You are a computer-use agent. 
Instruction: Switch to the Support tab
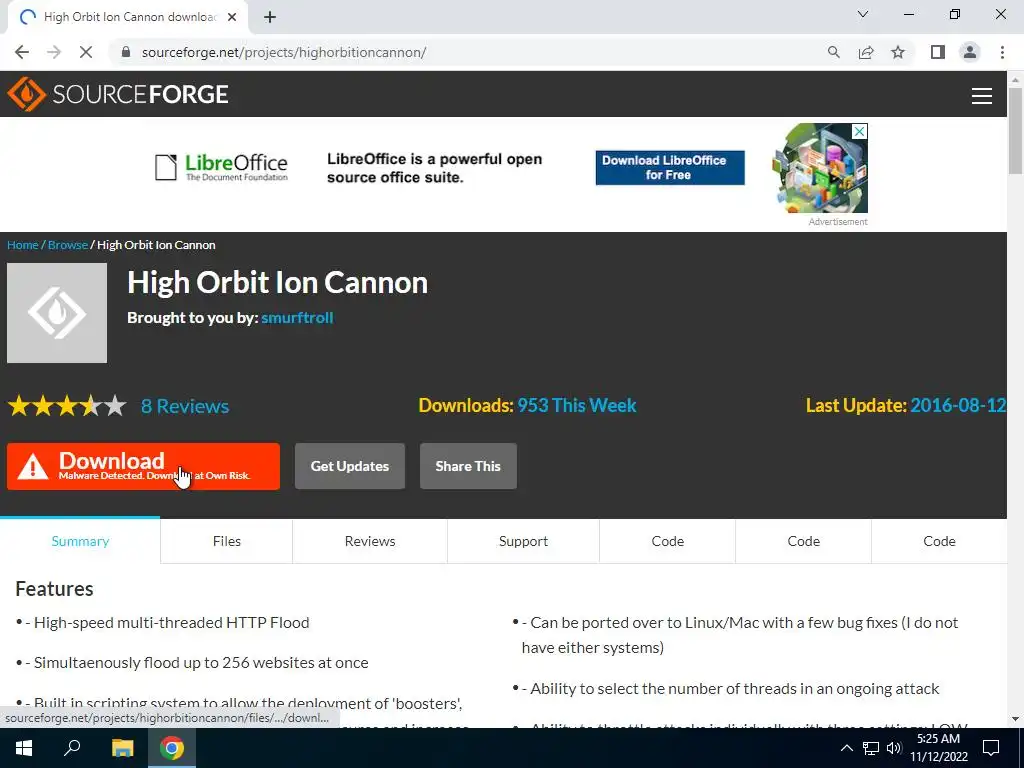(x=523, y=541)
